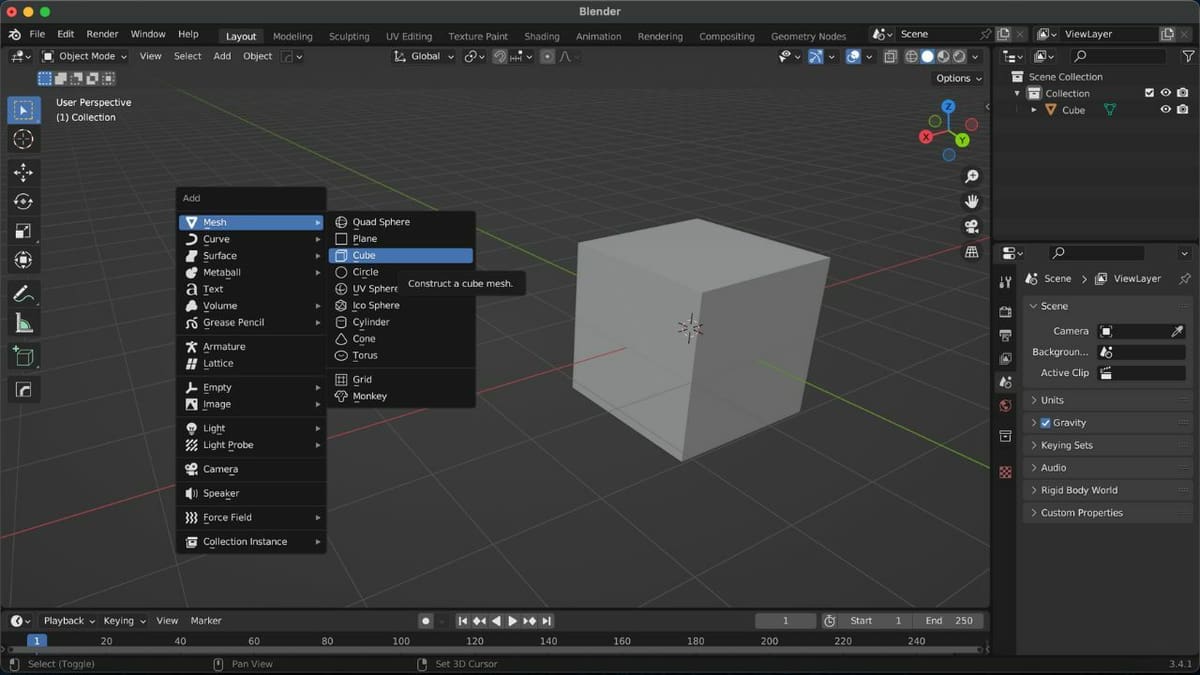
Task: Click the red X axis gizmo
Action: click(x=927, y=136)
